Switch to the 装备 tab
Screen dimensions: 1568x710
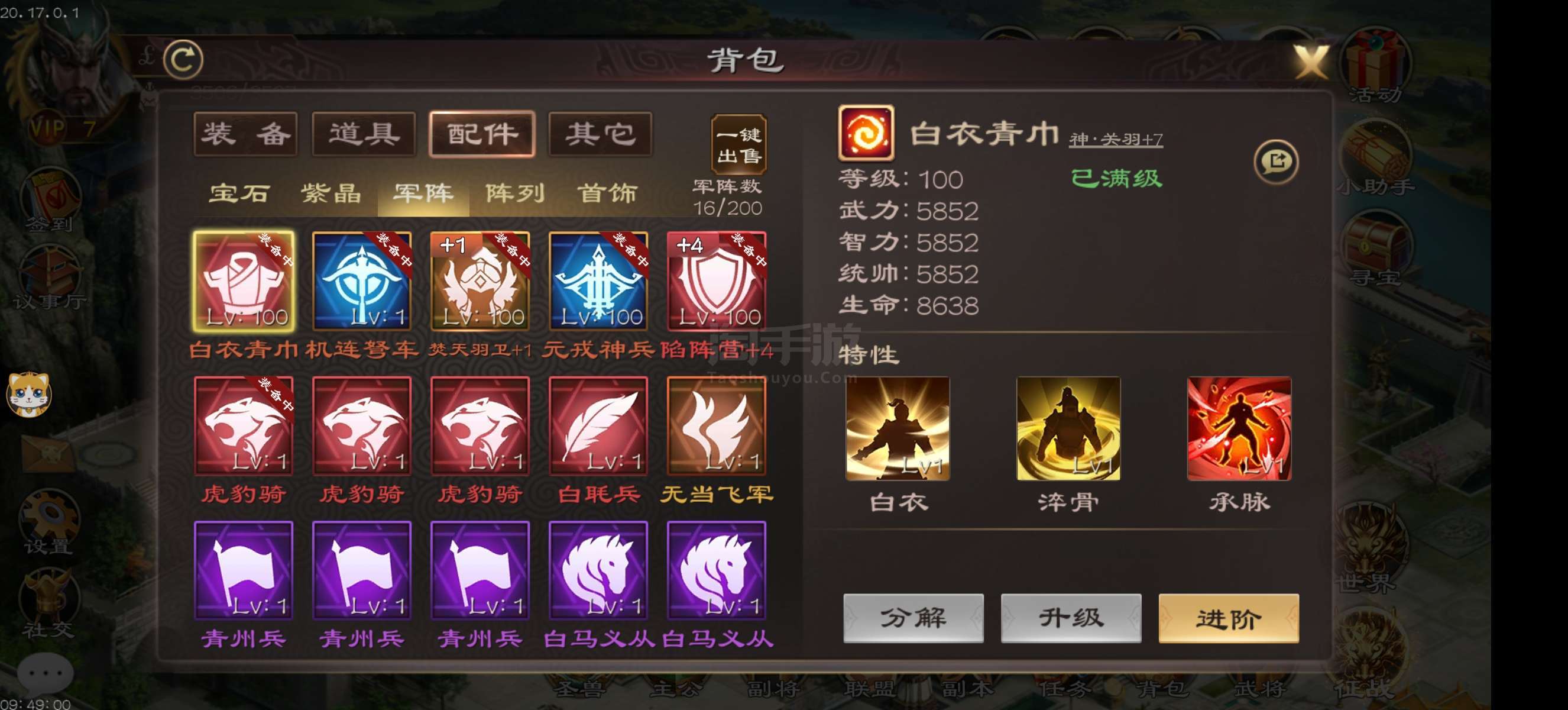(245, 134)
